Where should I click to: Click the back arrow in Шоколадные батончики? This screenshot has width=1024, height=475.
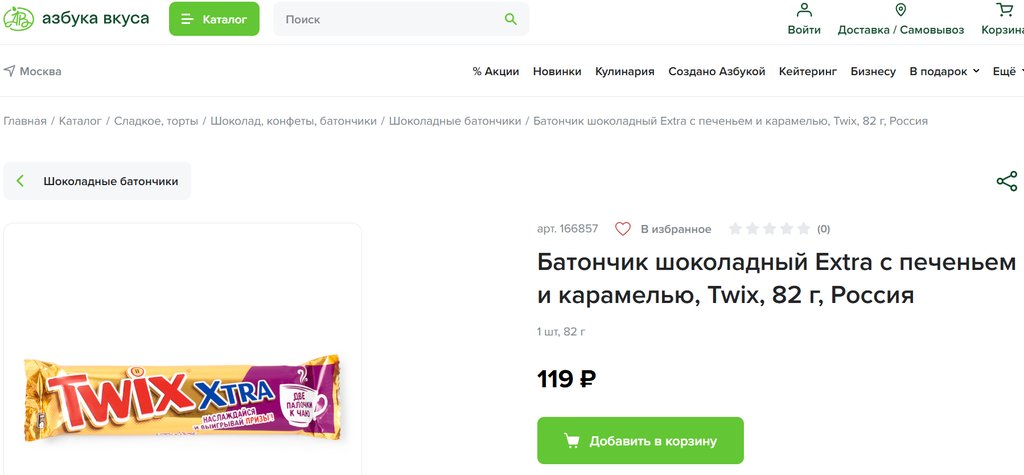[x=20, y=181]
